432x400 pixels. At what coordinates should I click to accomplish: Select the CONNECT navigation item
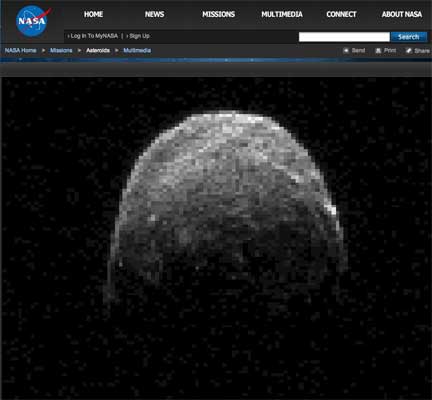click(x=341, y=14)
